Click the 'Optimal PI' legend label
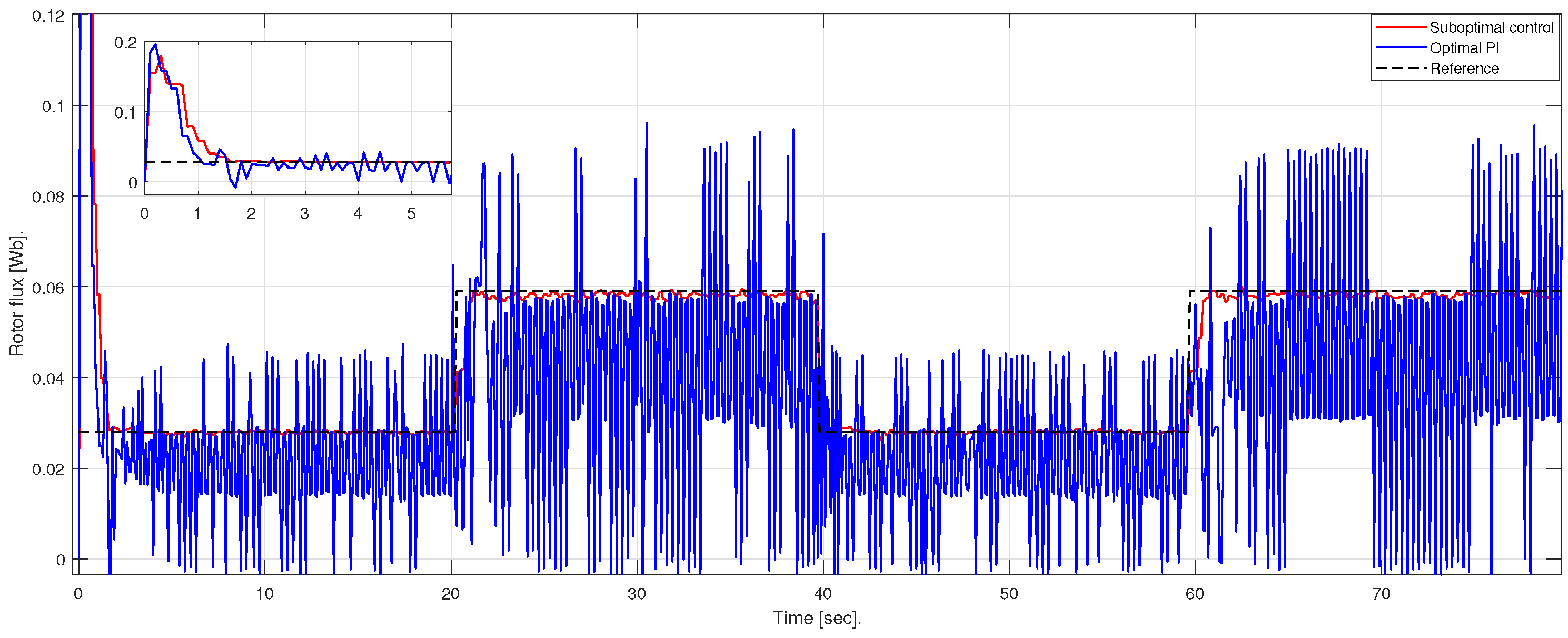 [x=1464, y=48]
